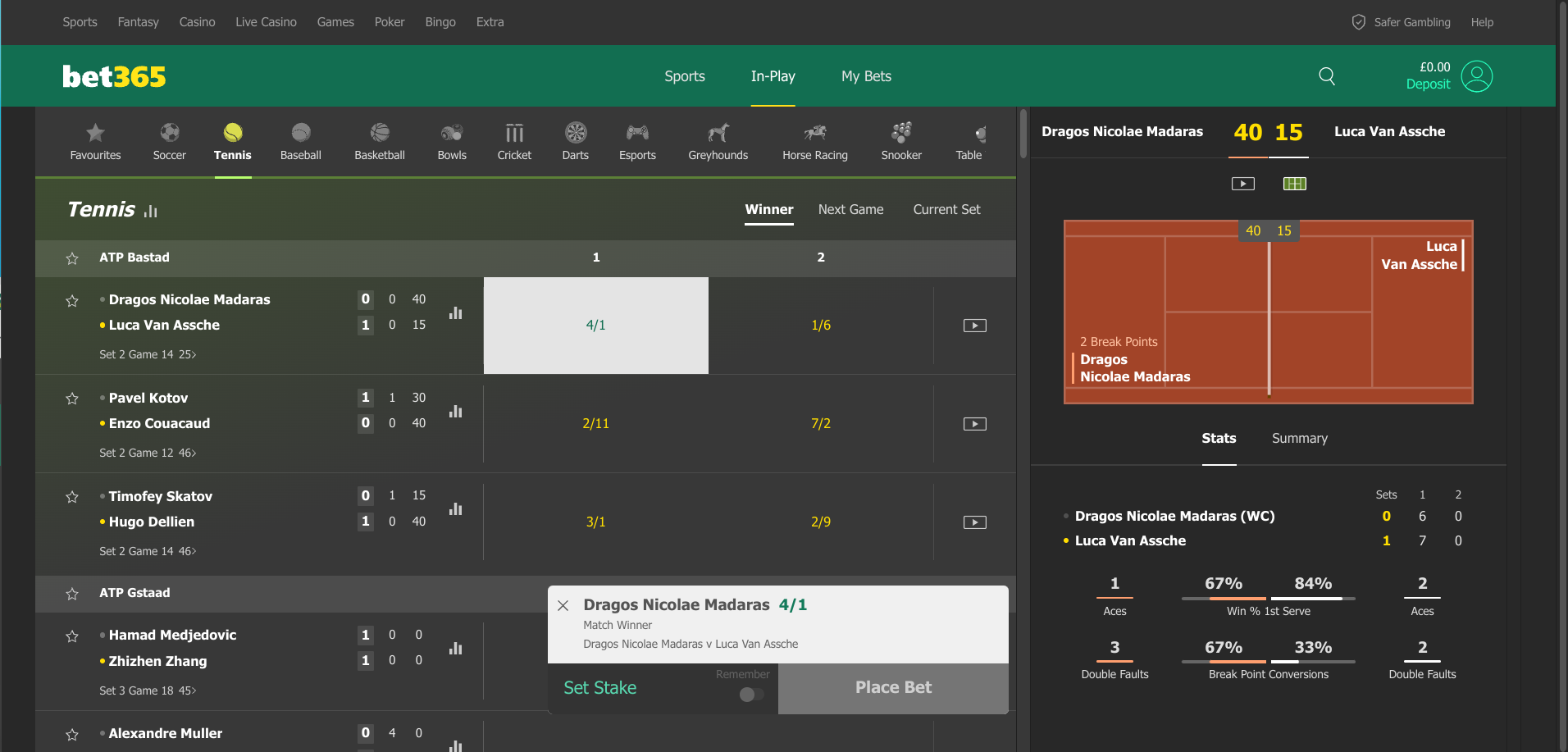This screenshot has width=1568, height=752.
Task: Favourite the Kotov v Couacaud match
Action: pyautogui.click(x=72, y=399)
